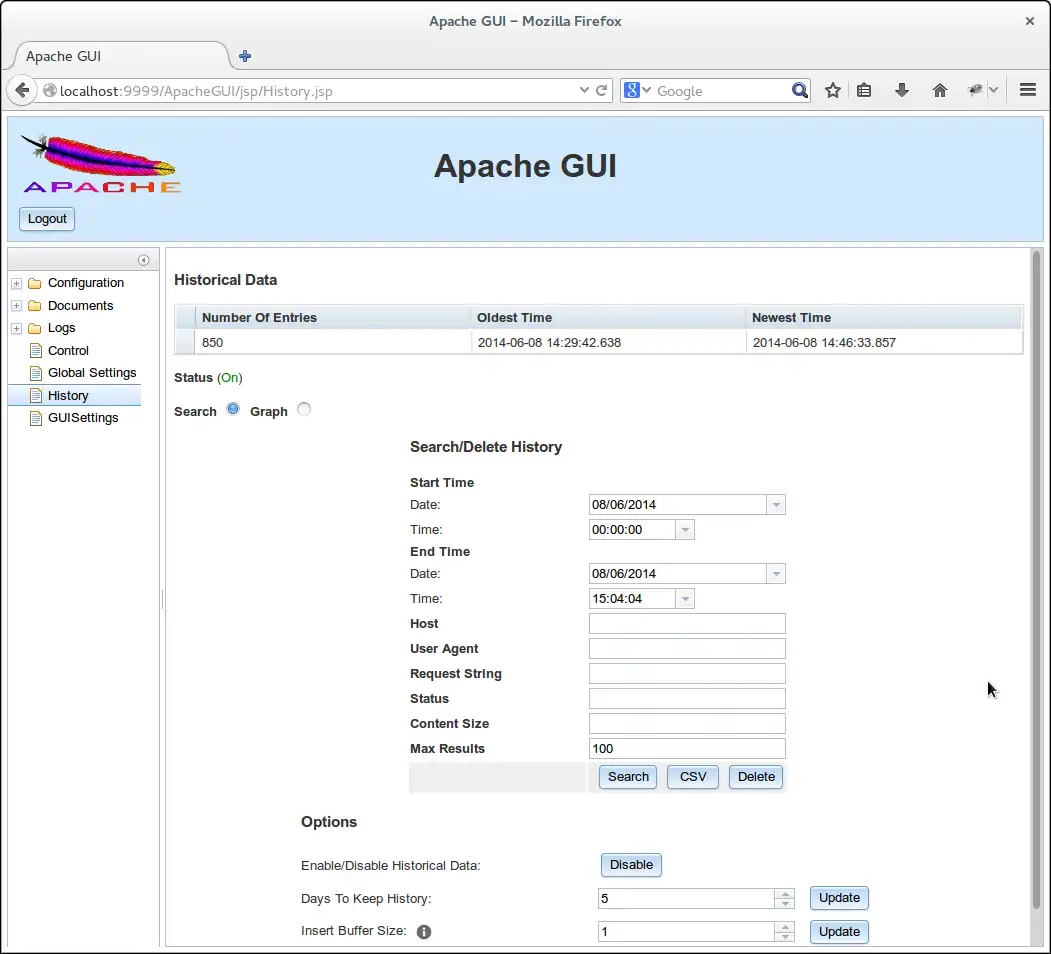The height and width of the screenshot is (954, 1051).
Task: Click the Global Settings document icon
Action: point(36,373)
